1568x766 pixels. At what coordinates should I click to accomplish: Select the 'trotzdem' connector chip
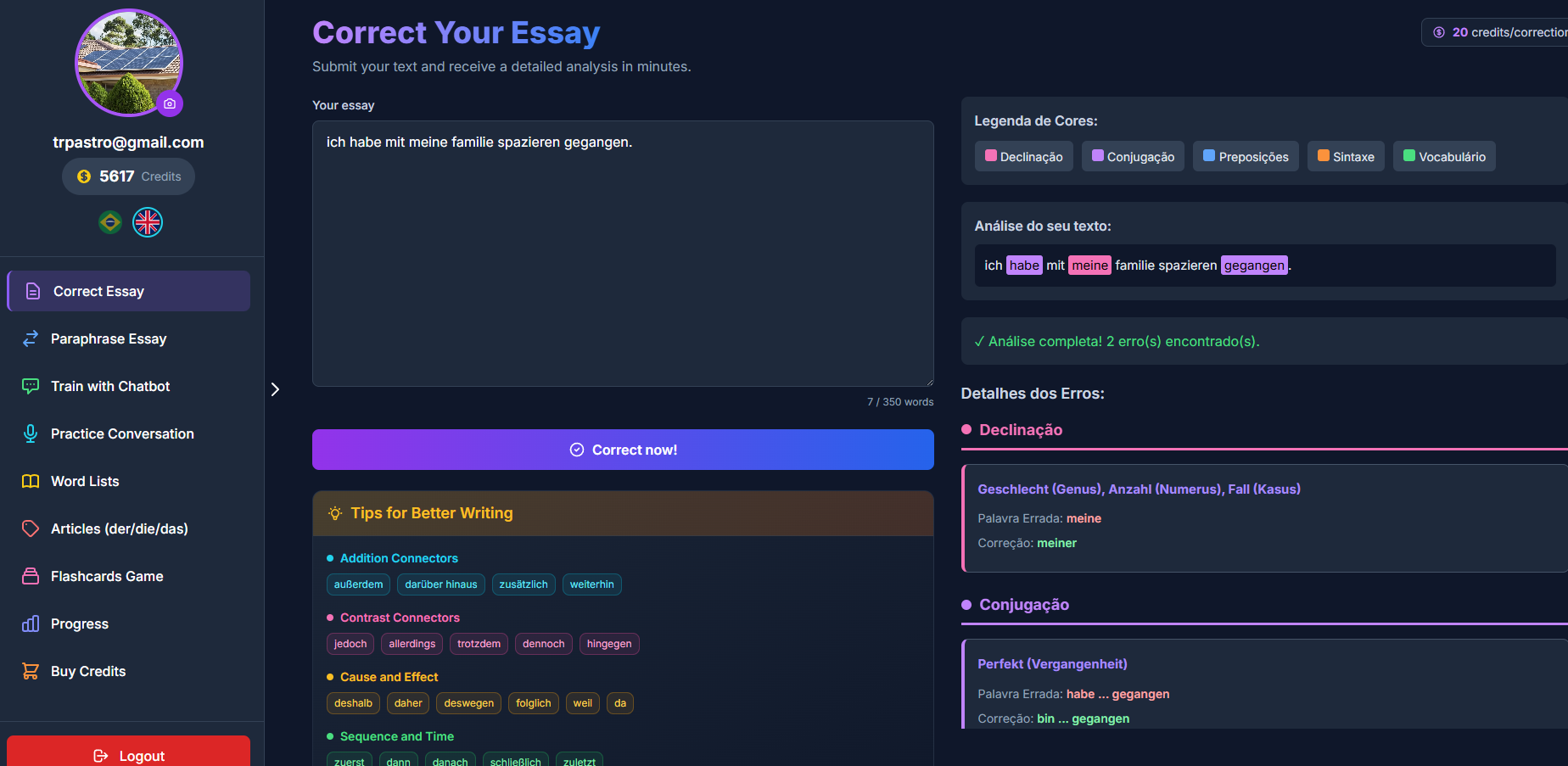[479, 644]
